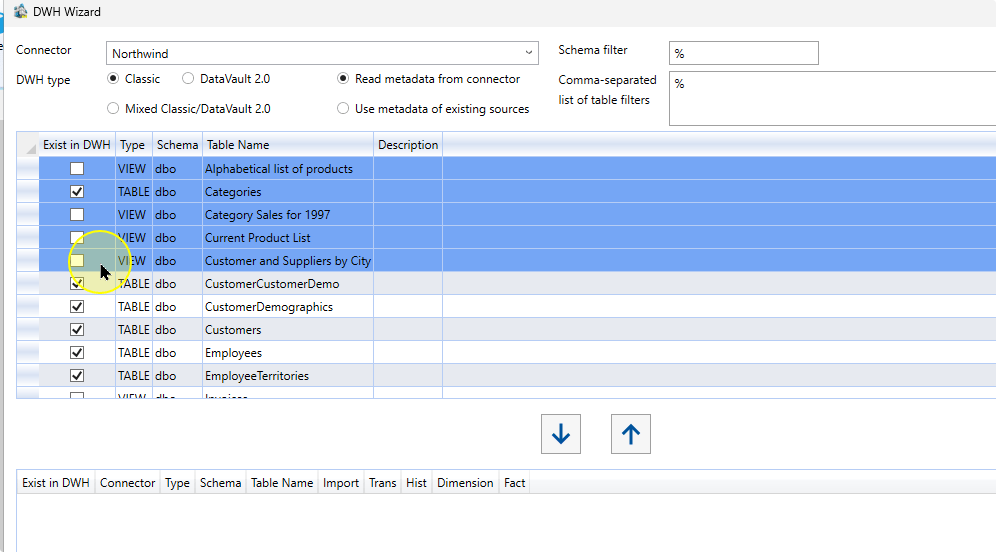Select the 'Categories' table name cell
The height and width of the screenshot is (552, 996).
pos(288,191)
